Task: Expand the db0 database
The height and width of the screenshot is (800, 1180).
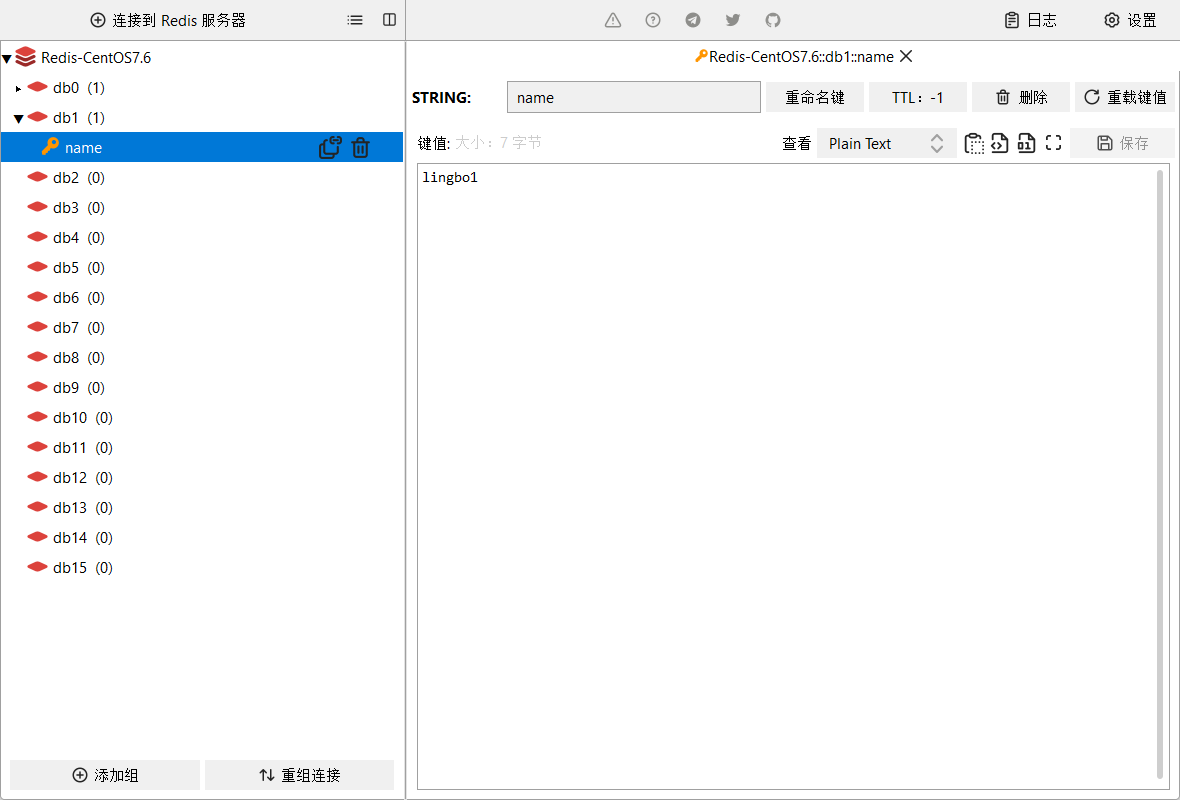Action: pos(18,89)
